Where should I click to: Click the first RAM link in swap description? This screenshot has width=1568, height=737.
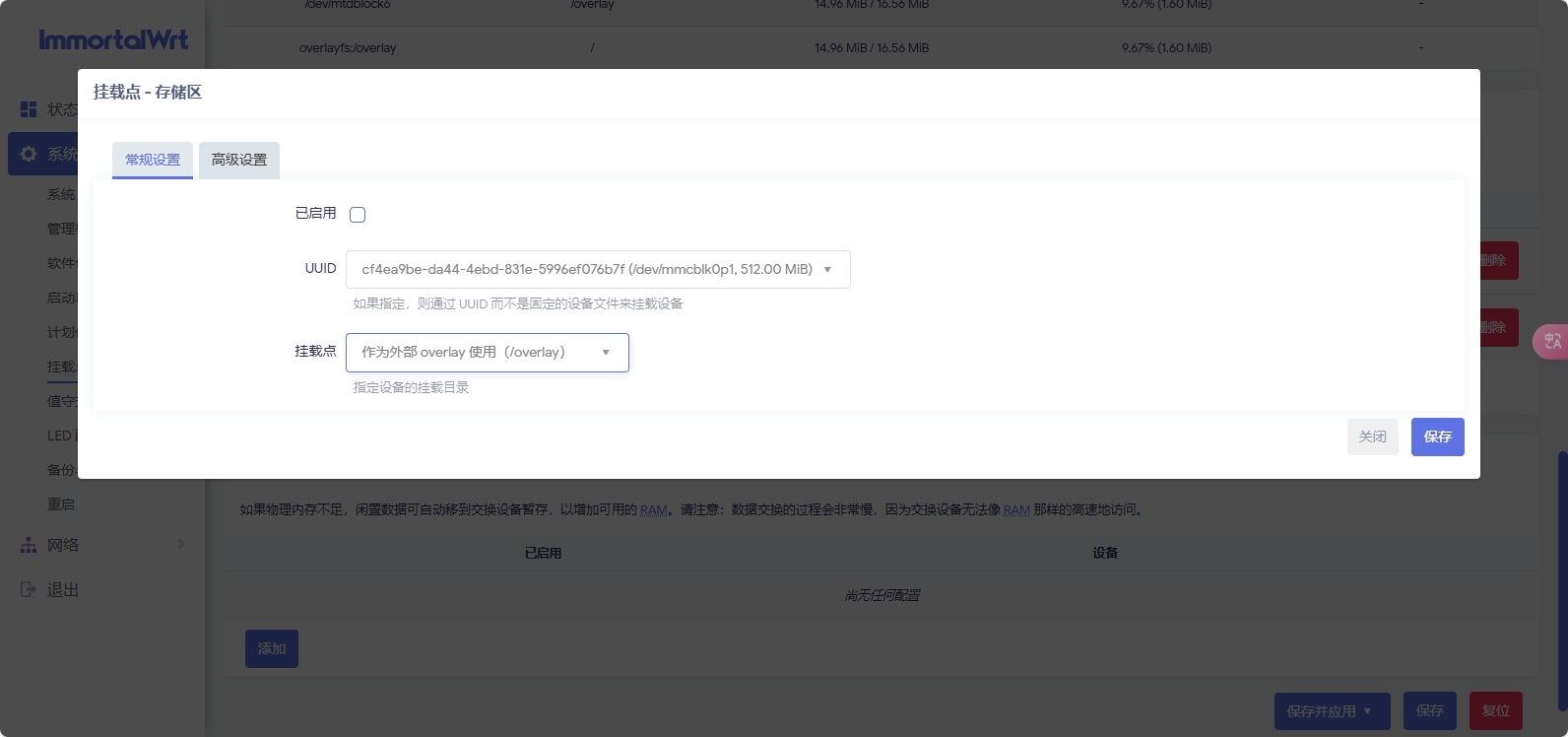click(653, 510)
